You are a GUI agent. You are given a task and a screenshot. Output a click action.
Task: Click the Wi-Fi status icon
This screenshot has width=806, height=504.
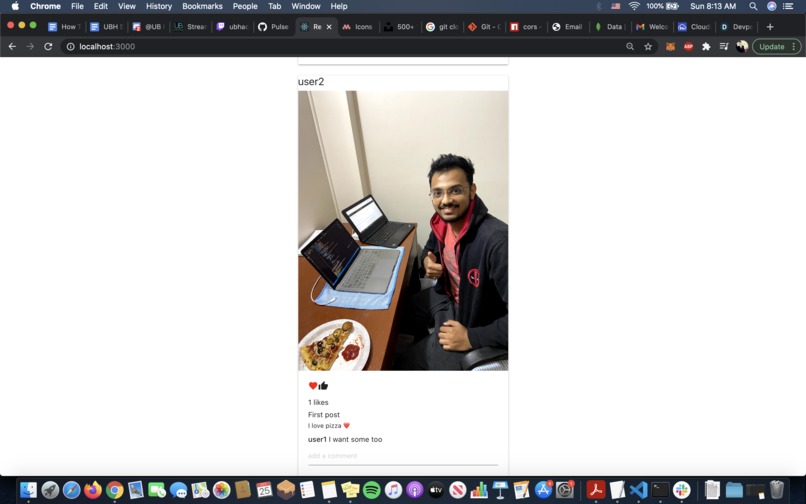click(x=634, y=6)
